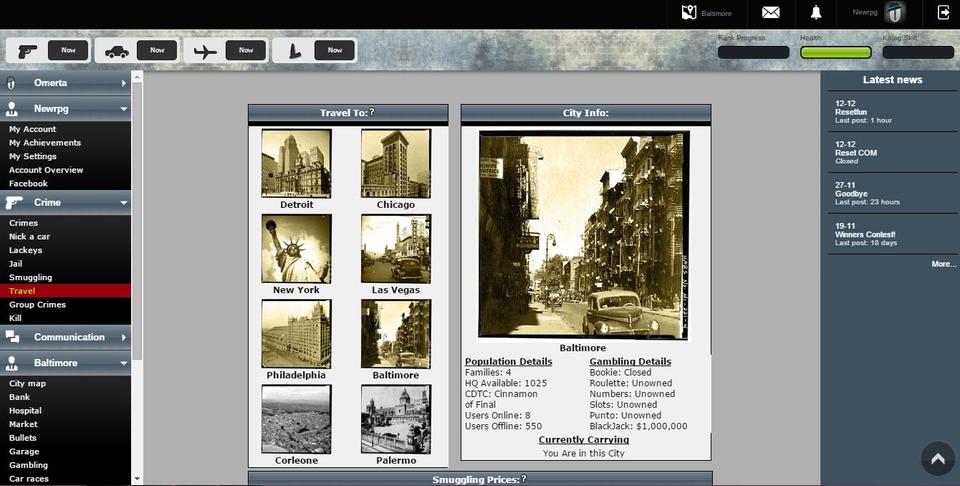960x486 pixels.
Task: Collapse the Baltimore sidebar section
Action: tap(66, 363)
